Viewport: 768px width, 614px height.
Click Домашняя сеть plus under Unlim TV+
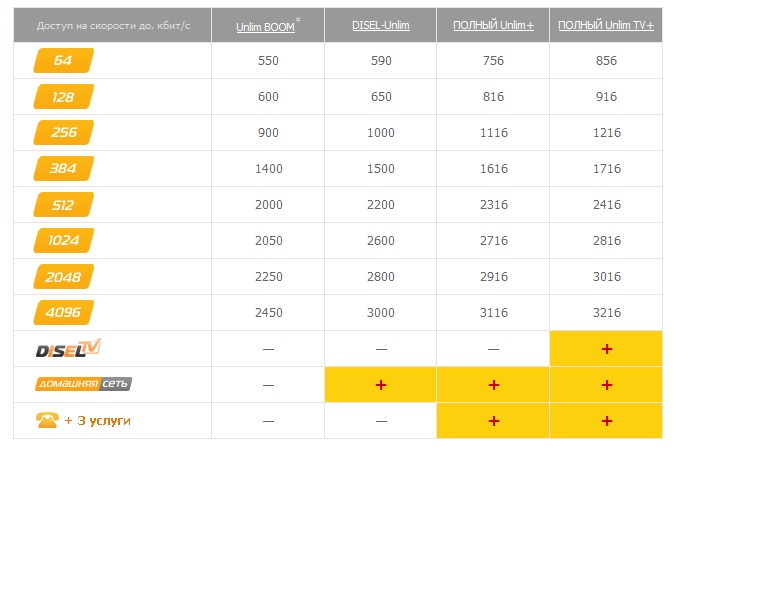(607, 385)
